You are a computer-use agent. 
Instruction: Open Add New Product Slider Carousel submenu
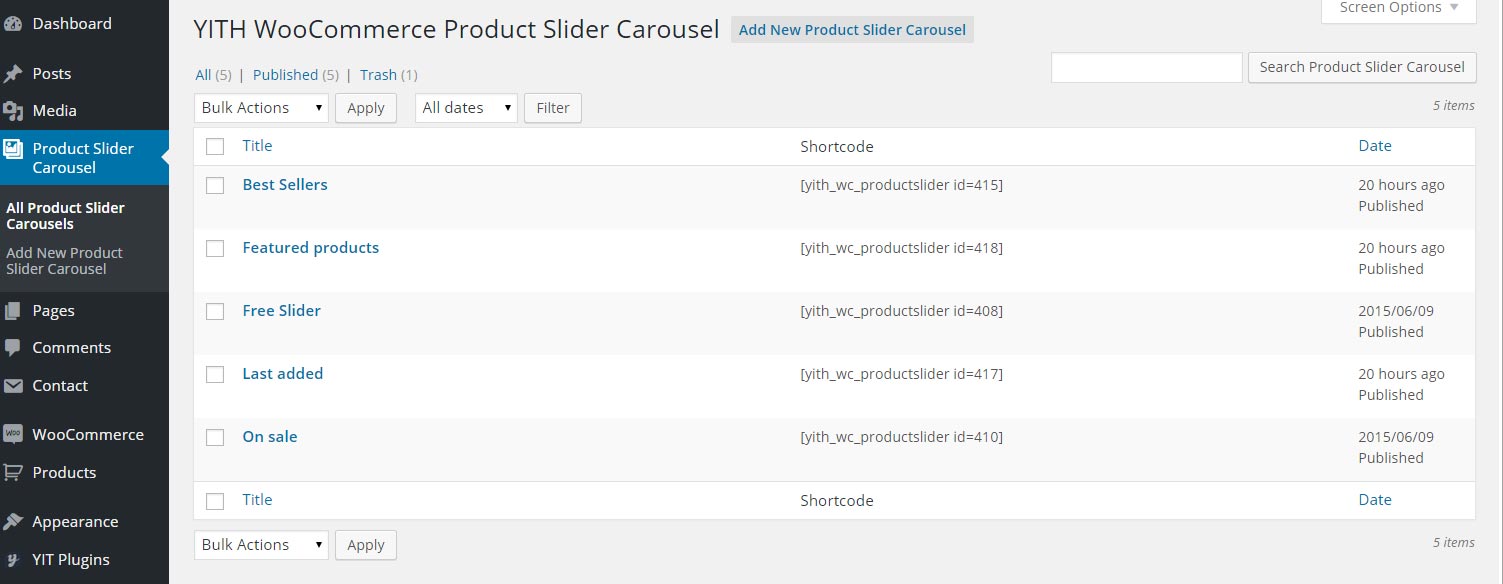point(64,261)
